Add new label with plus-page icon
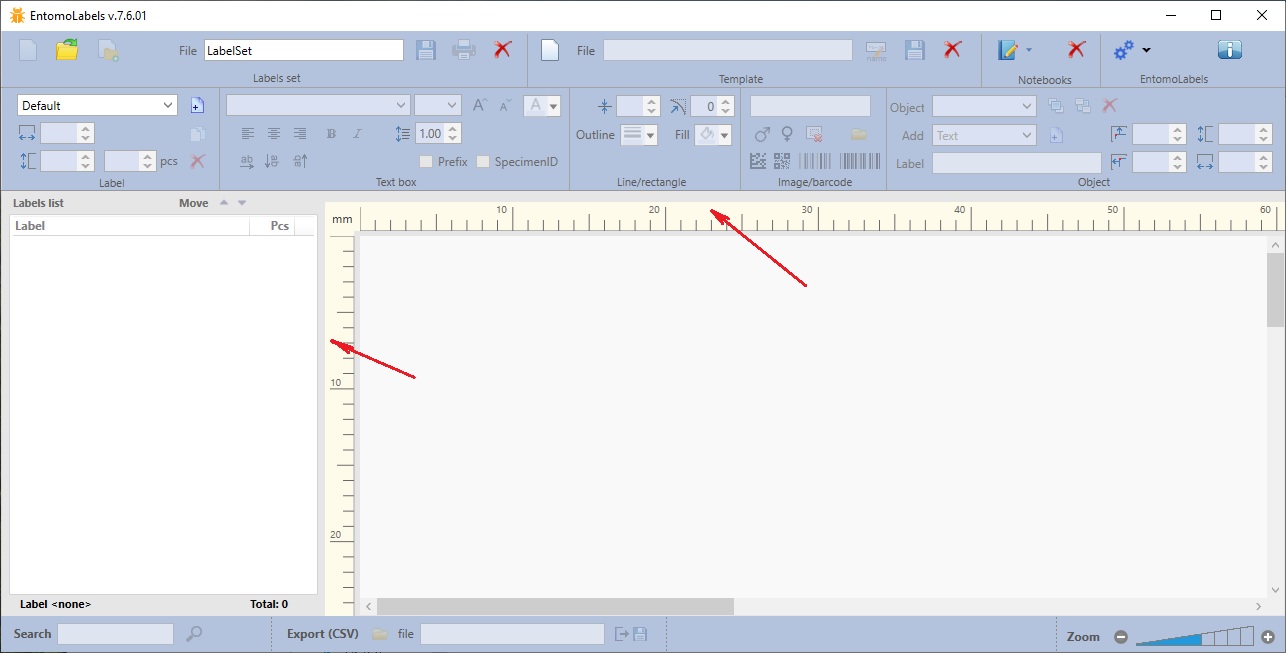1286x653 pixels. click(197, 105)
